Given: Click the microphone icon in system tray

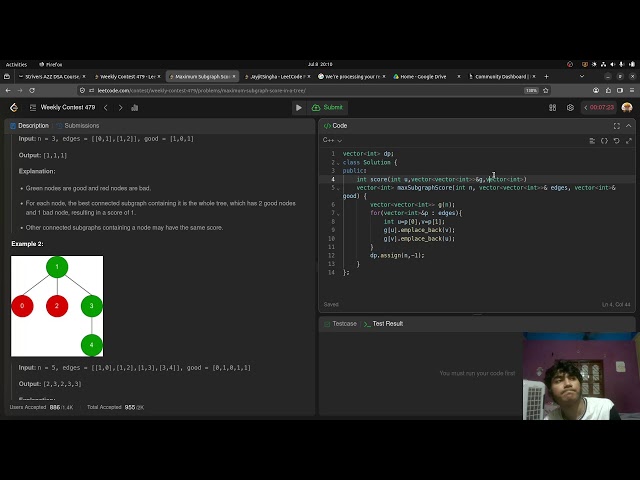Looking at the screenshot, I should click(622, 64).
